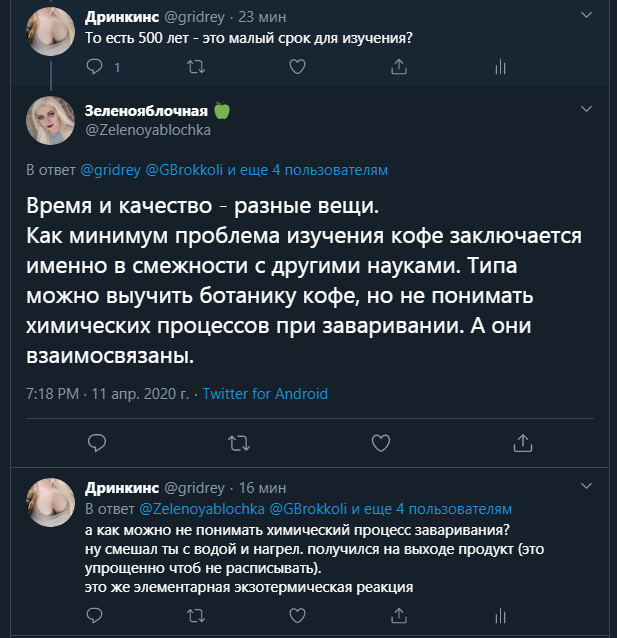
Task: Reply to Зеленояблочная's main tweet
Action: pos(96,441)
